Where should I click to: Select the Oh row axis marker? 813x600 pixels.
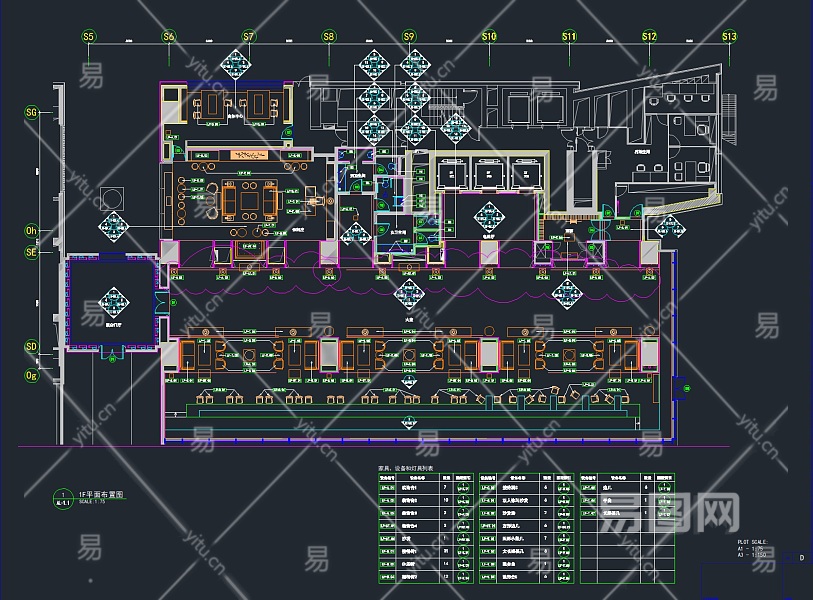31,231
